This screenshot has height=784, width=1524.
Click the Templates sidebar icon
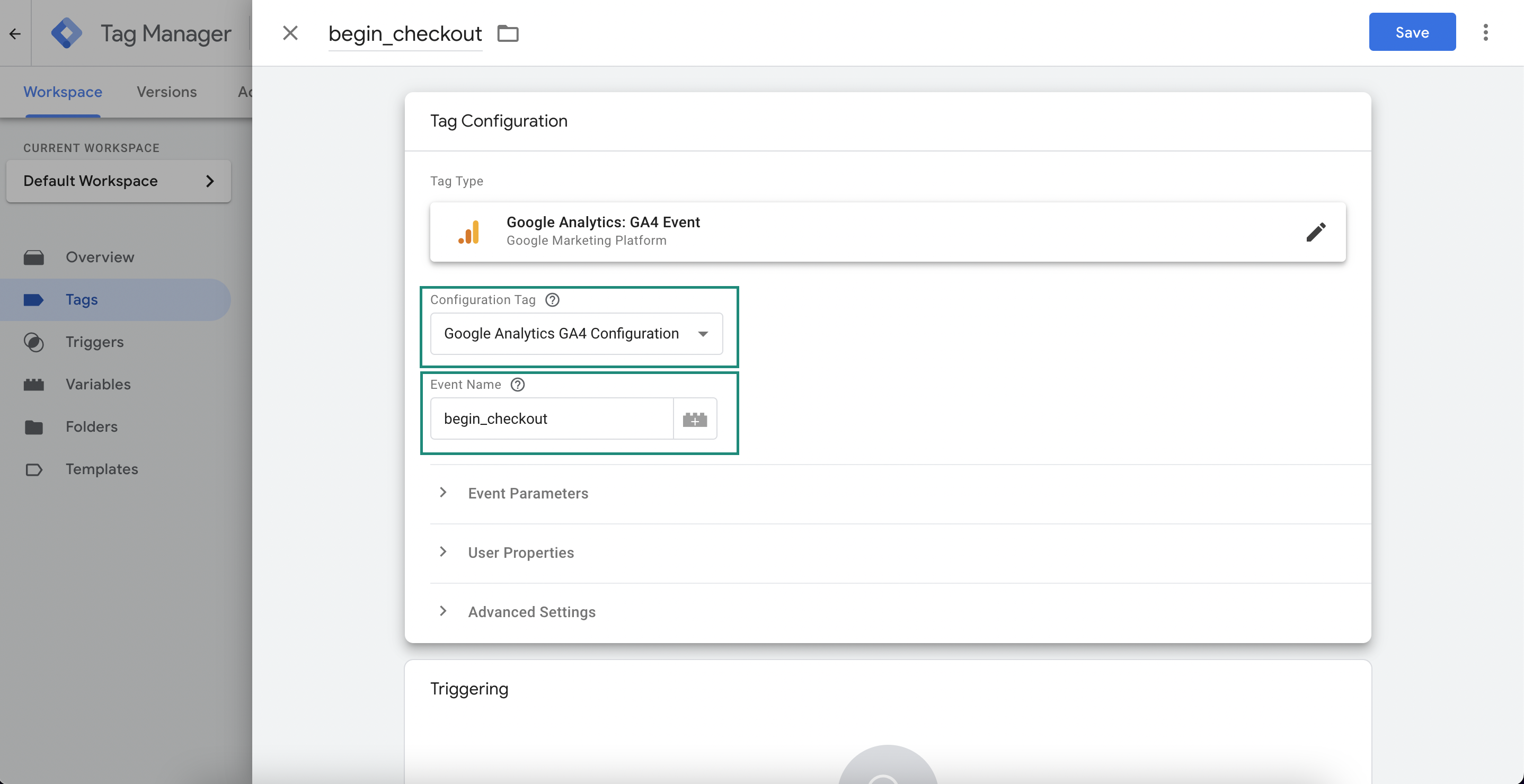coord(34,469)
